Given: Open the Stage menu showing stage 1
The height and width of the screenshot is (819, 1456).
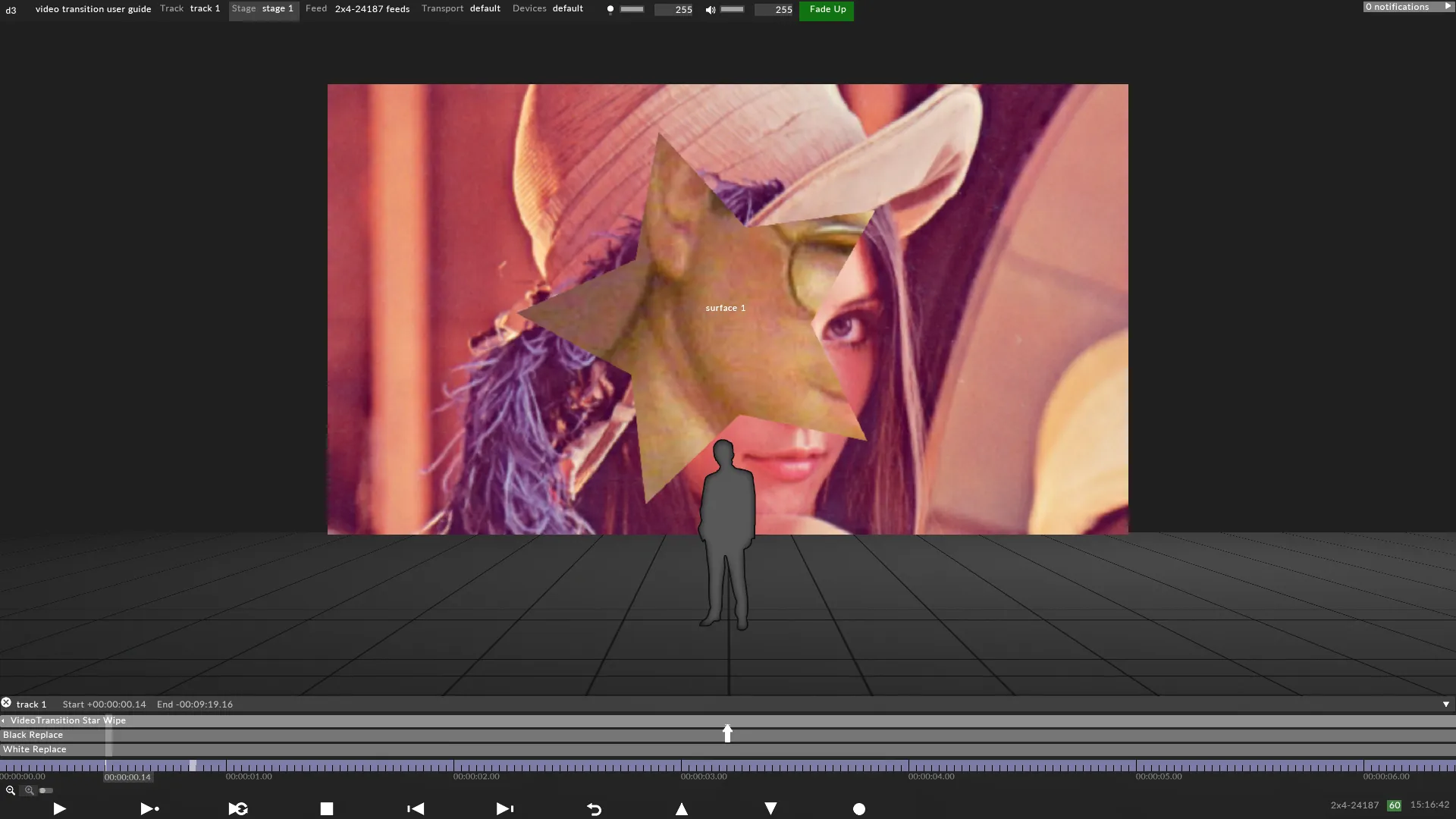Looking at the screenshot, I should pos(262,8).
